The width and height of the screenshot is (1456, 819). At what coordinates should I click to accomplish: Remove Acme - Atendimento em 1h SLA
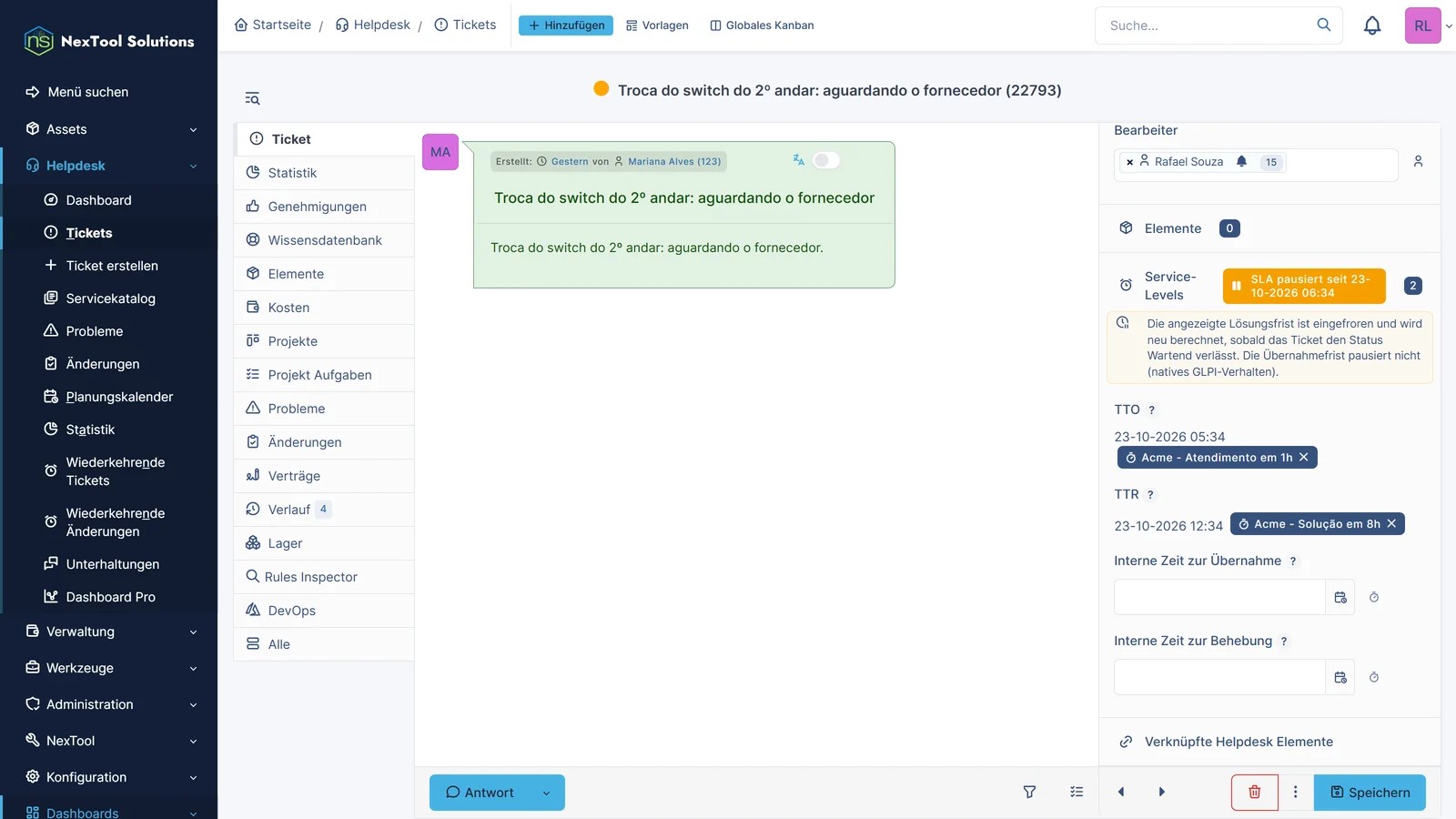pos(1304,457)
